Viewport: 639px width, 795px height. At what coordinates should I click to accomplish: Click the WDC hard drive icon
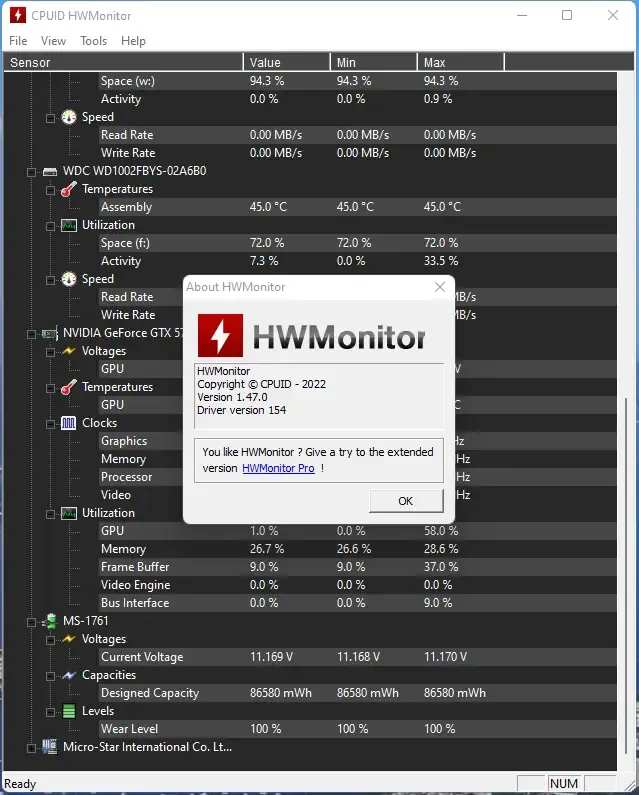pos(50,171)
